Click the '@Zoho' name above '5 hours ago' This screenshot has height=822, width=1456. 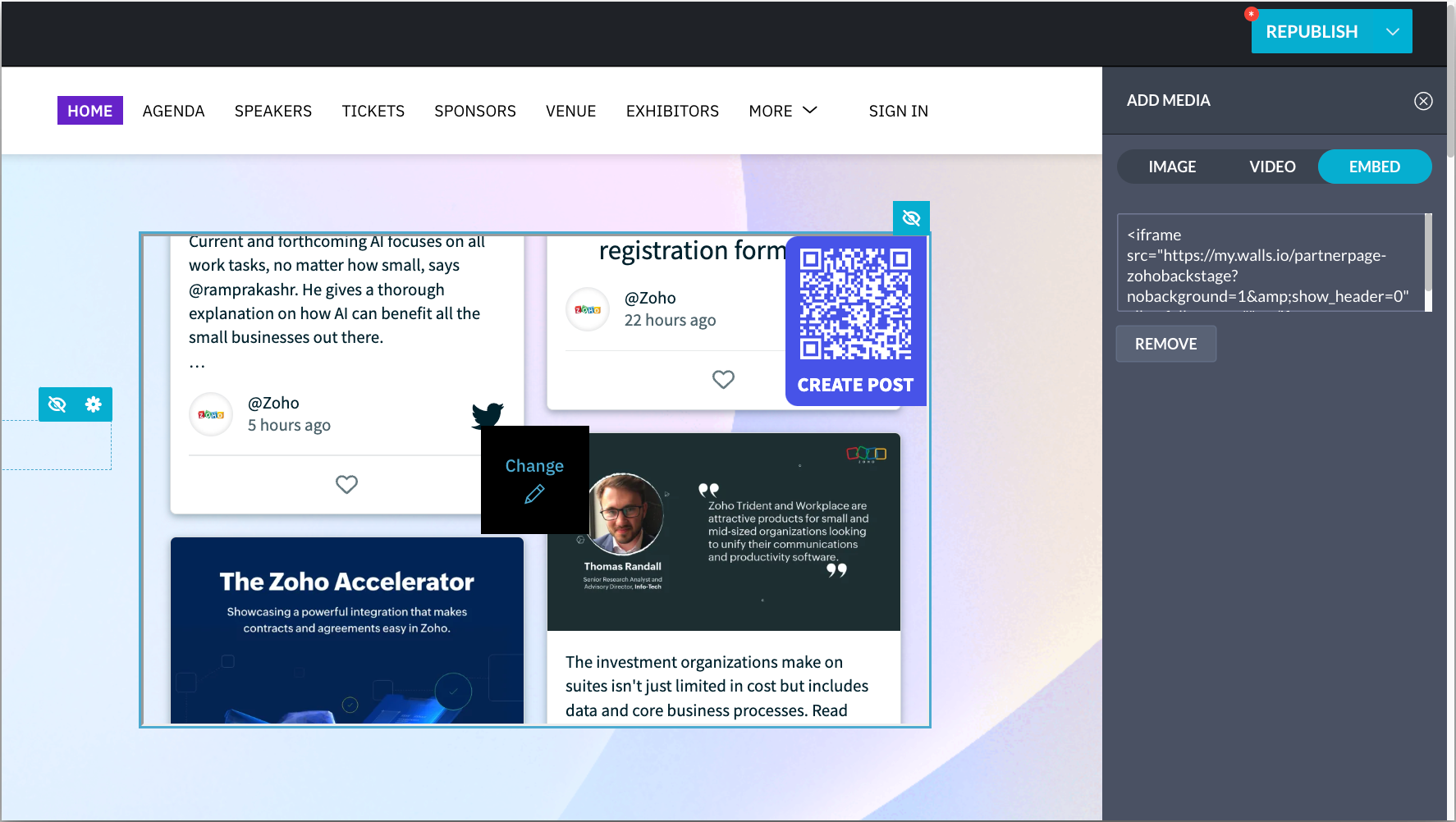pyautogui.click(x=273, y=403)
